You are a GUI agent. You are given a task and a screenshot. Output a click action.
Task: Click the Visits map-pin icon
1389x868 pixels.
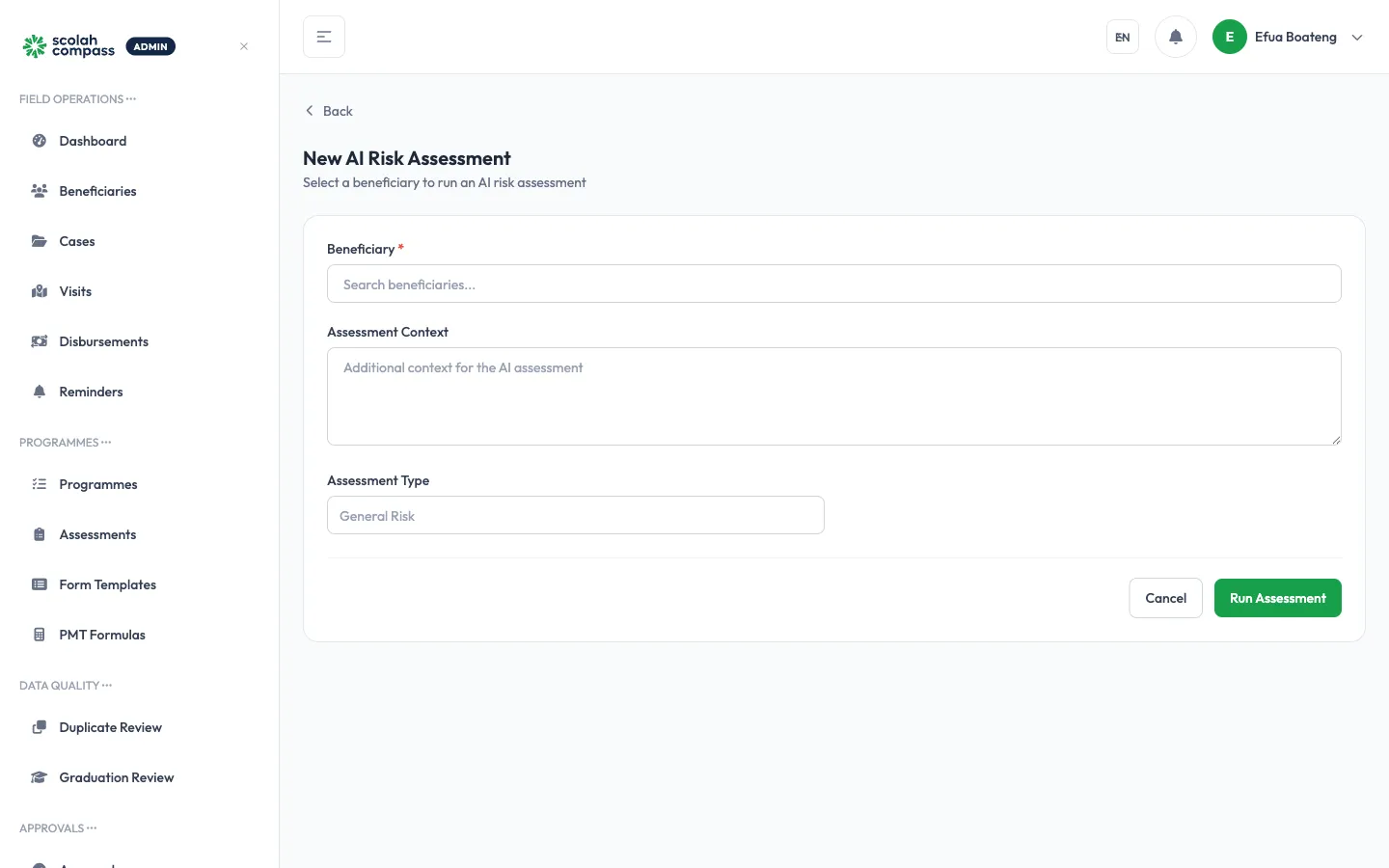point(40,291)
